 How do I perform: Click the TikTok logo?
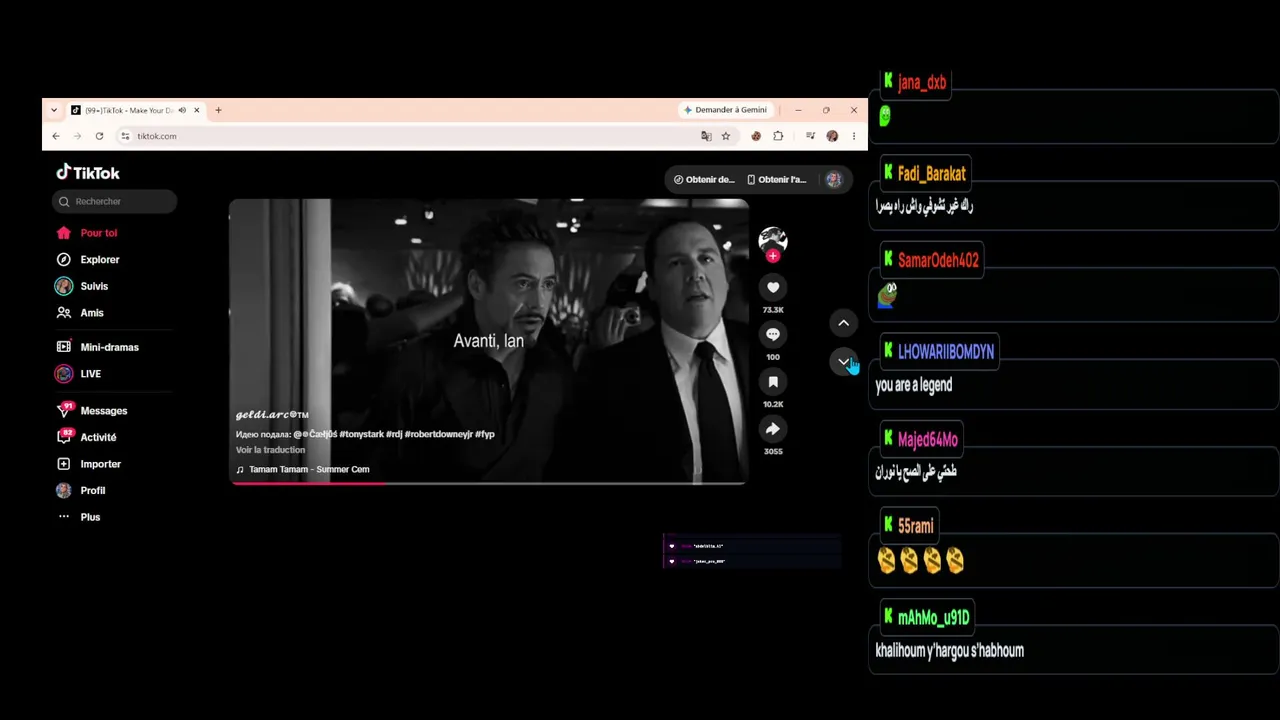pyautogui.click(x=88, y=173)
